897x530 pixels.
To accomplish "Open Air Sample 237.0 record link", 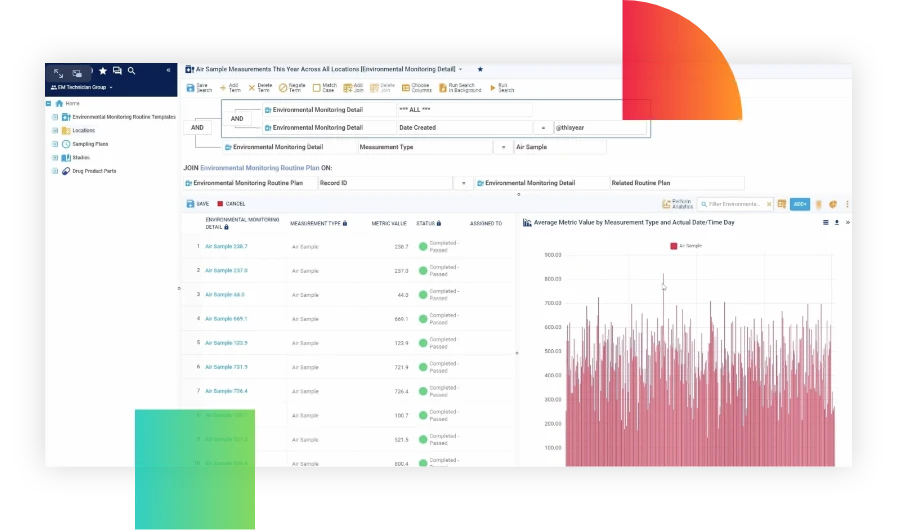I will pos(227,271).
